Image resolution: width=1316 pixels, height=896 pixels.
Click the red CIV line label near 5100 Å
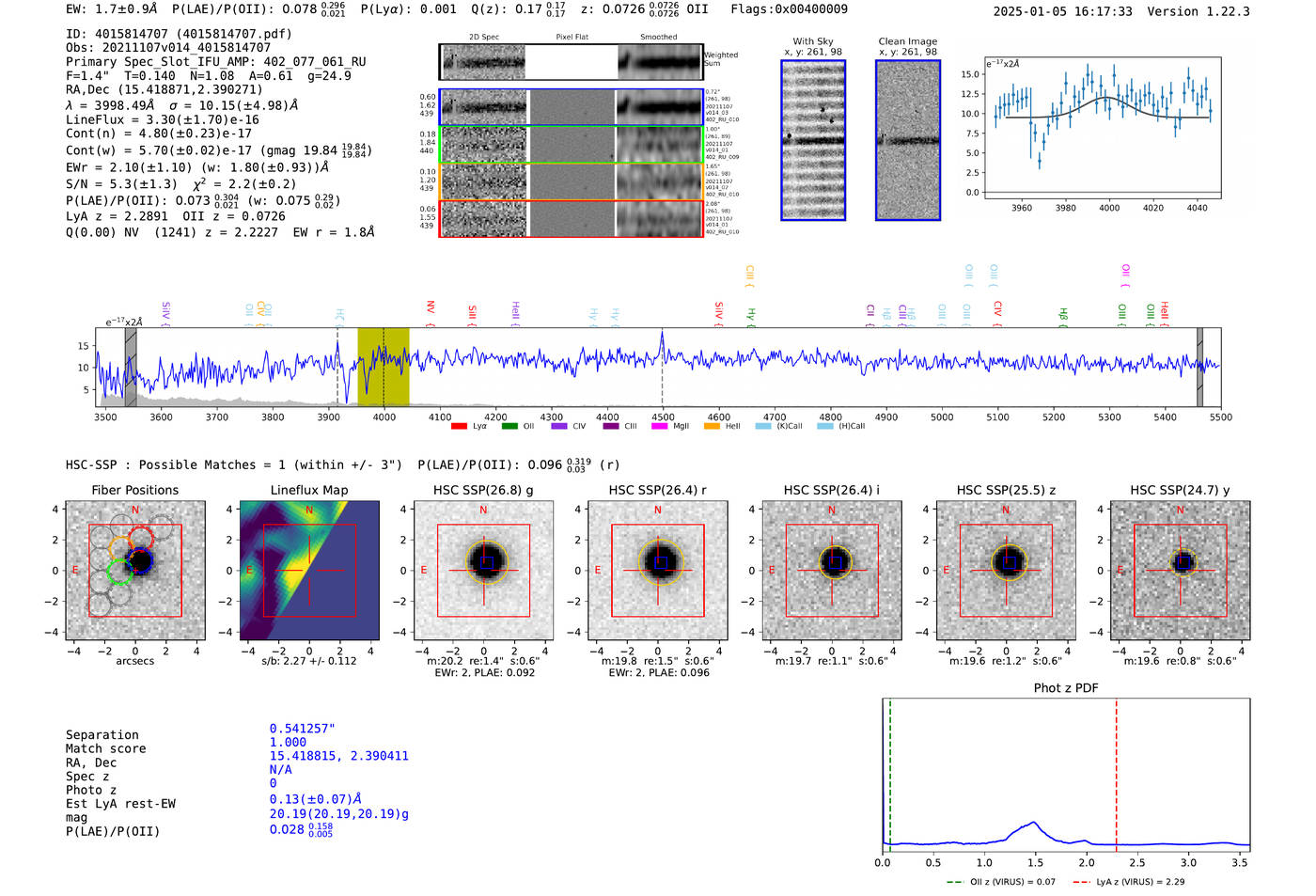pos(997,314)
